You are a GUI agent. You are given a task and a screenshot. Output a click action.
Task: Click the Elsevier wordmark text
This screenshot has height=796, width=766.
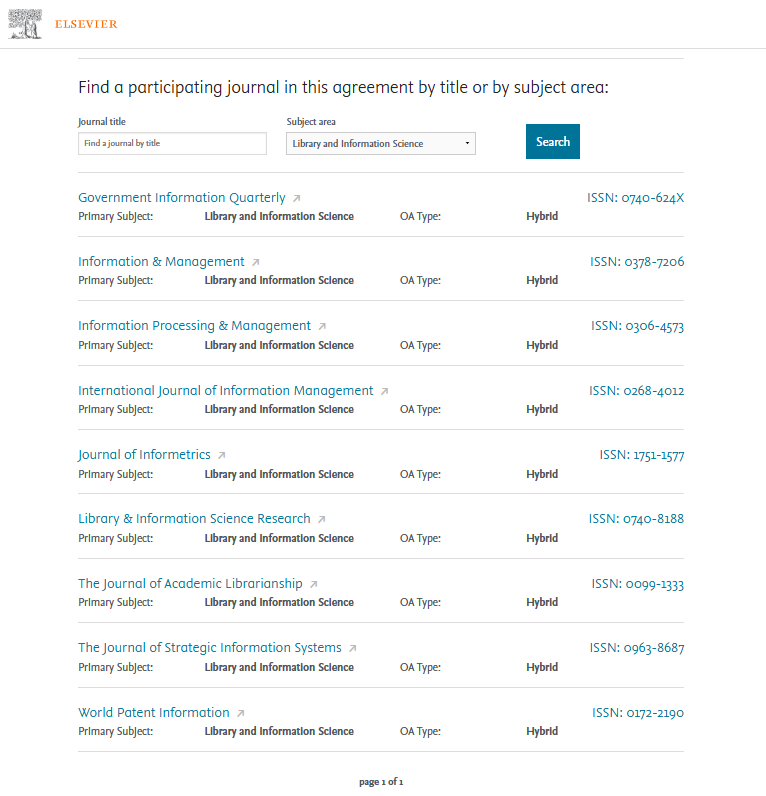click(x=86, y=24)
